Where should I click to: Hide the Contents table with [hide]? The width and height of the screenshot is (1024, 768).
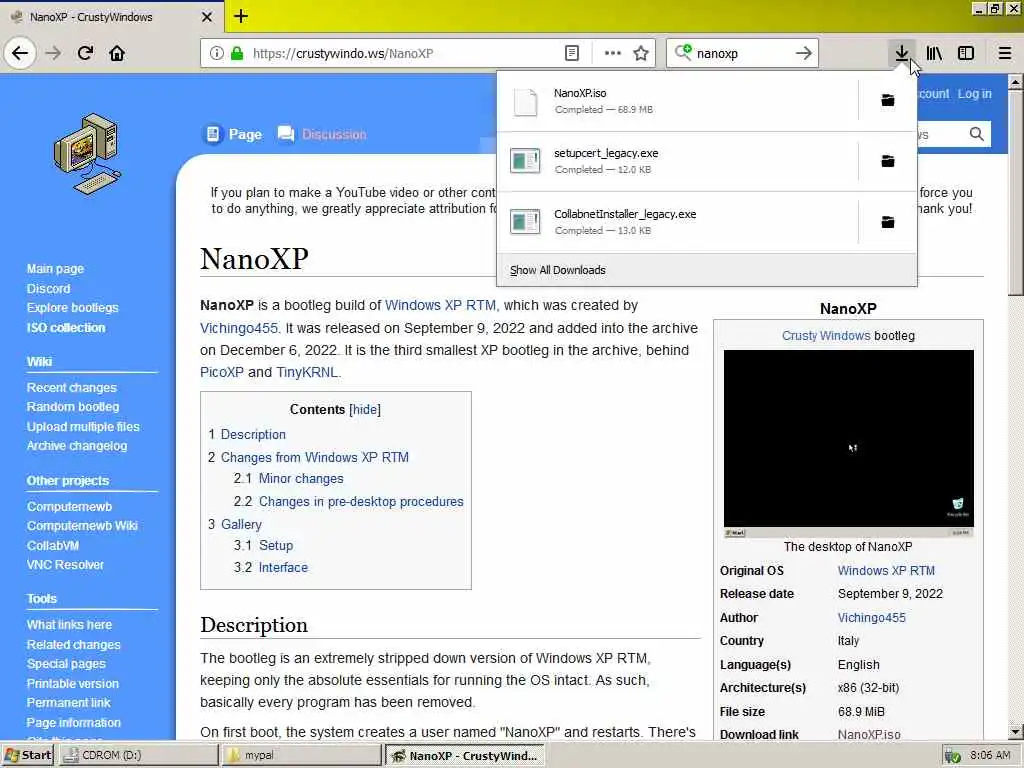click(x=365, y=409)
